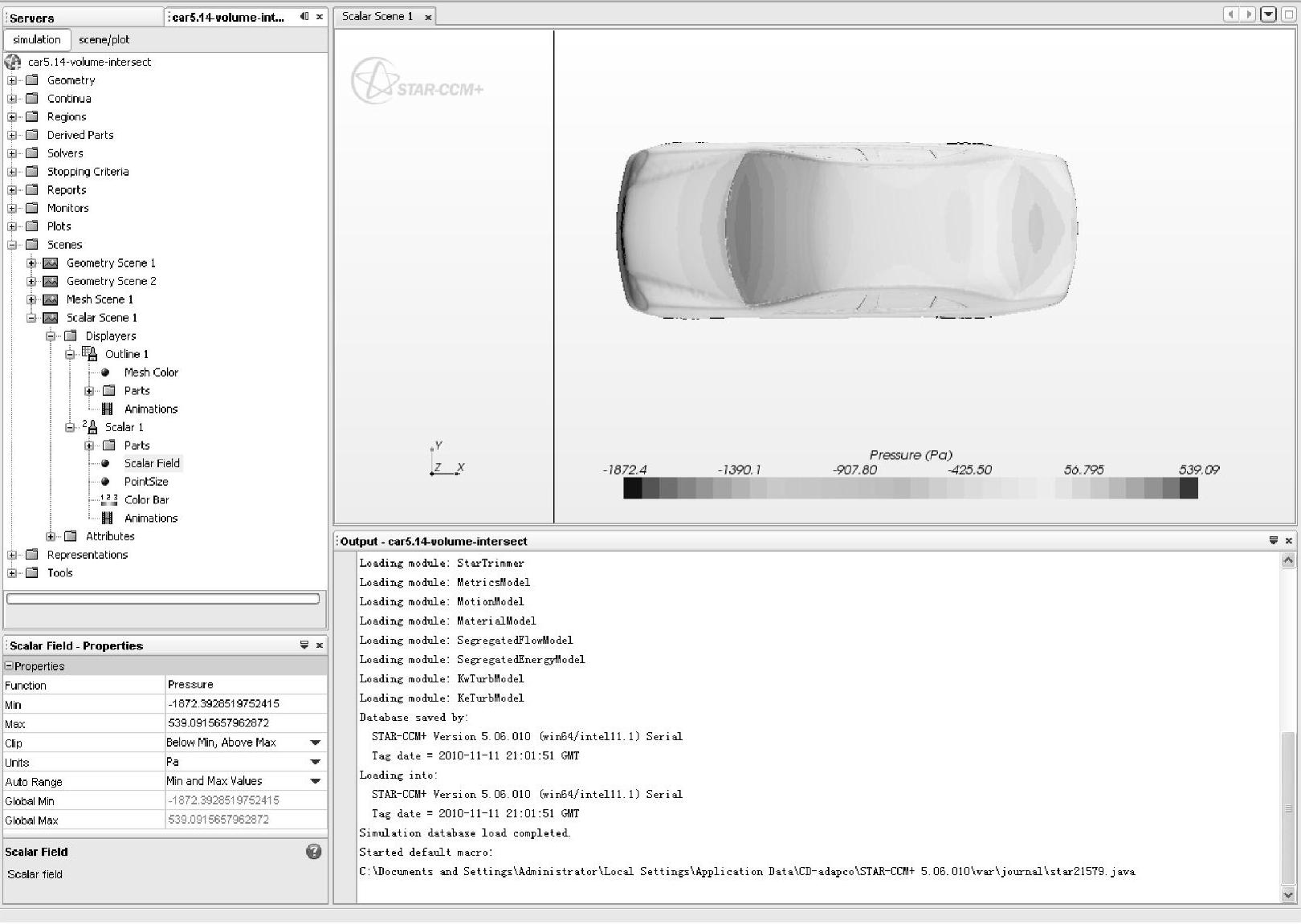This screenshot has height=924, width=1301.
Task: Click the PointSize bullet icon
Action: click(x=105, y=482)
